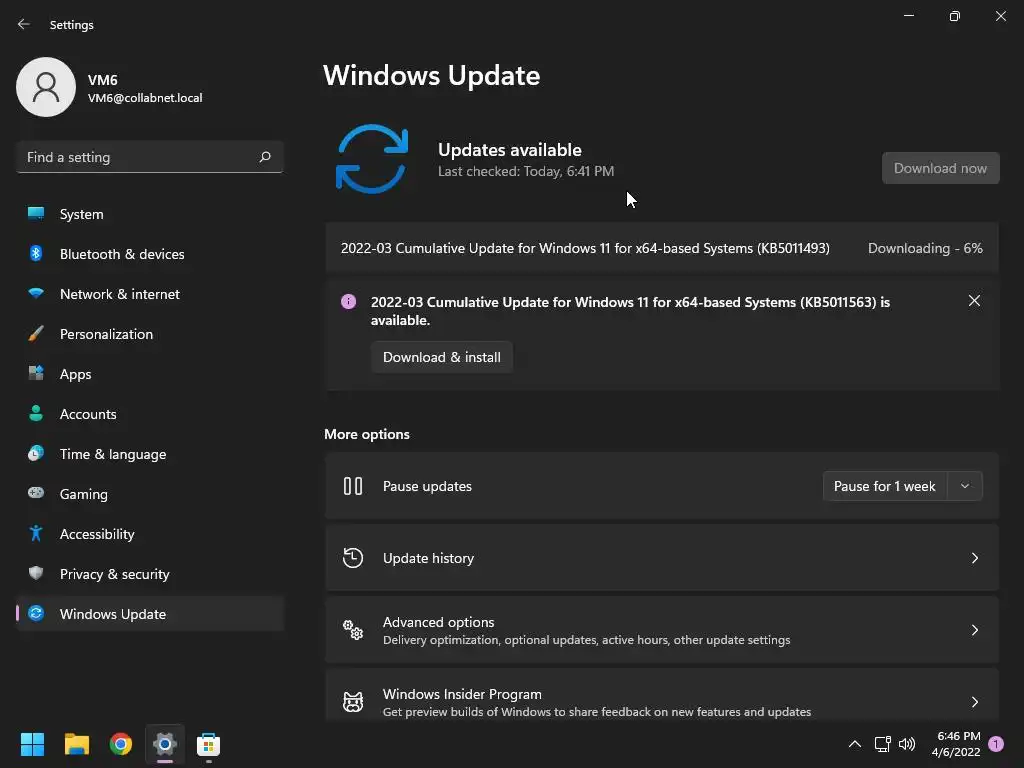
Task: Select Bluetooth & devices in sidebar
Action: tap(150, 253)
